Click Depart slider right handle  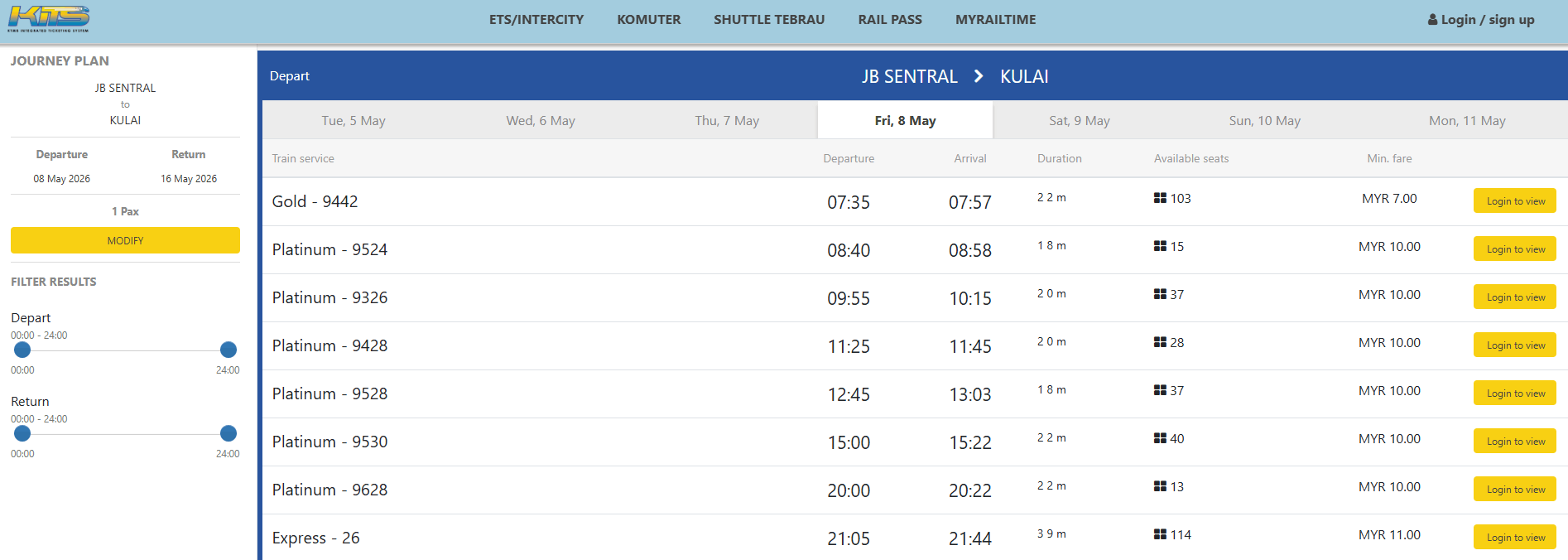[x=228, y=350]
